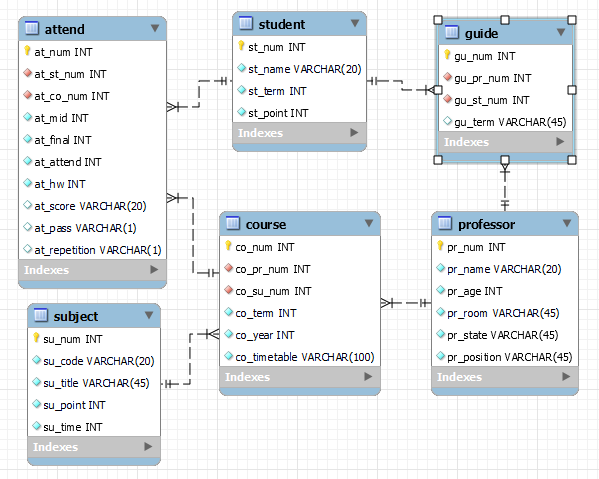The image size is (599, 479).
Task: Click the pr_name column diamond icon
Action: tap(440, 268)
